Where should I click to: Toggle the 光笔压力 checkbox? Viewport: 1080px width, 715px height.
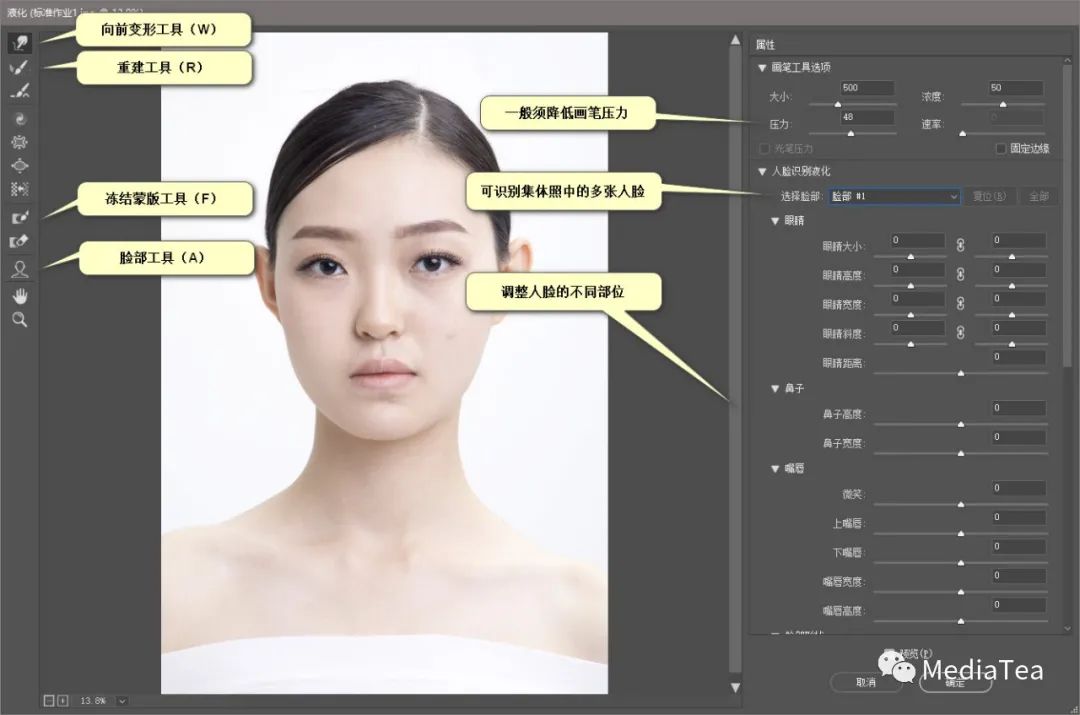(764, 149)
